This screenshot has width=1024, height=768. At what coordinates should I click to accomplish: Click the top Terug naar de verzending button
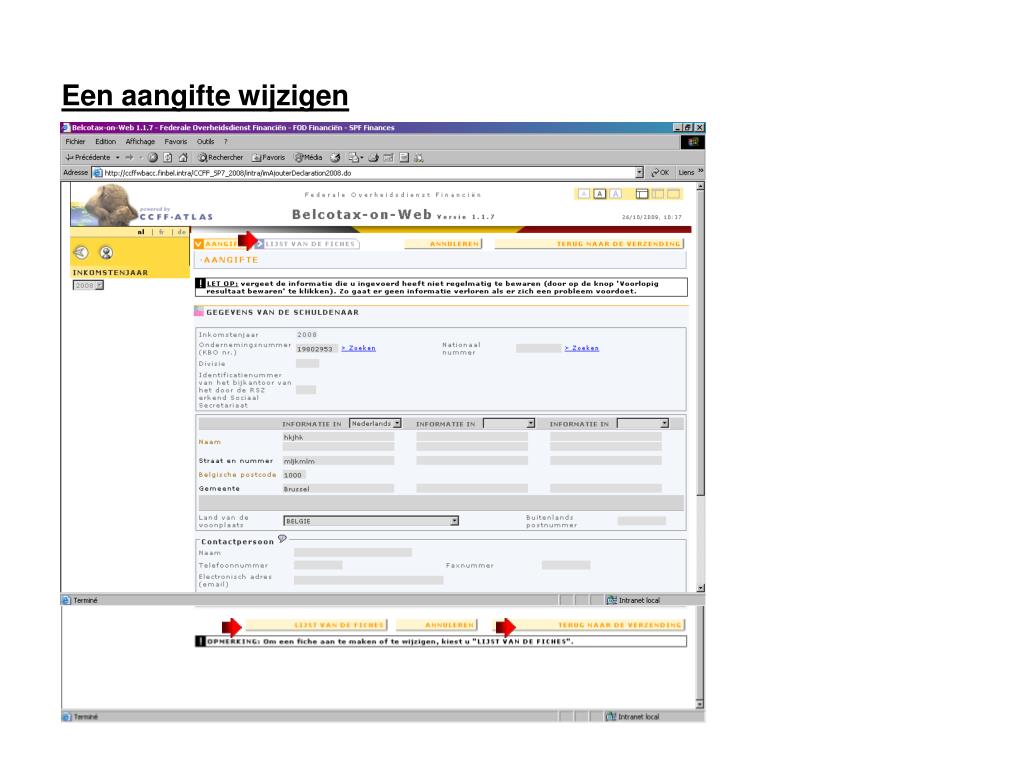[x=589, y=244]
